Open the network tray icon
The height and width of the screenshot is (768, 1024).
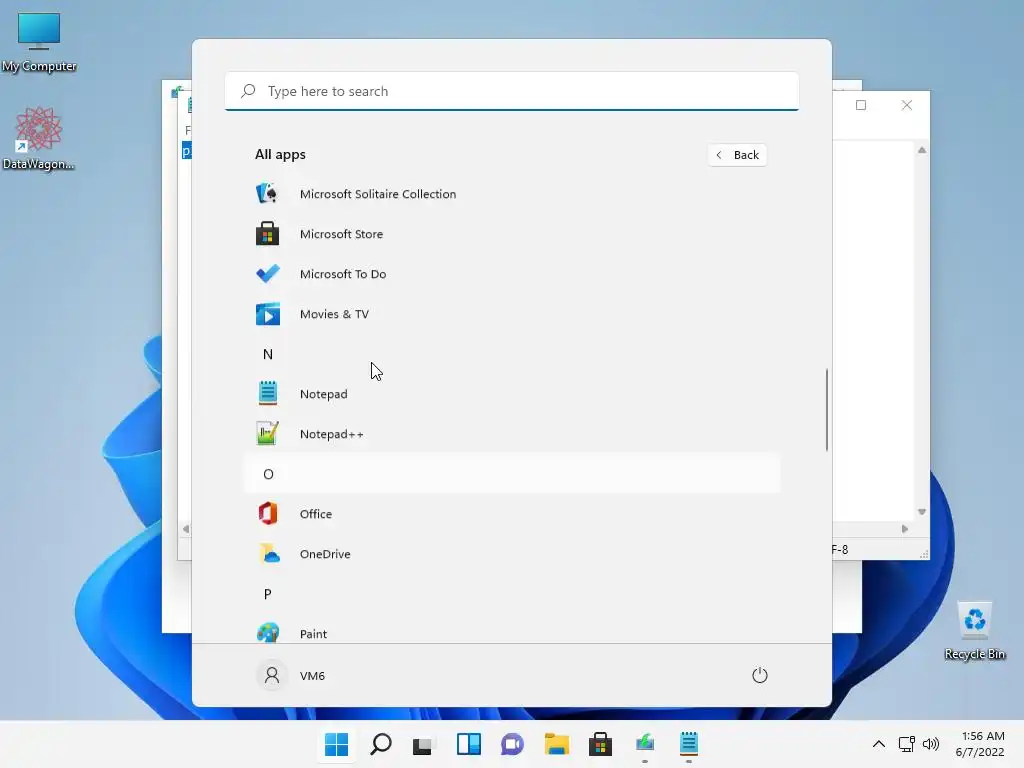pyautogui.click(x=906, y=744)
